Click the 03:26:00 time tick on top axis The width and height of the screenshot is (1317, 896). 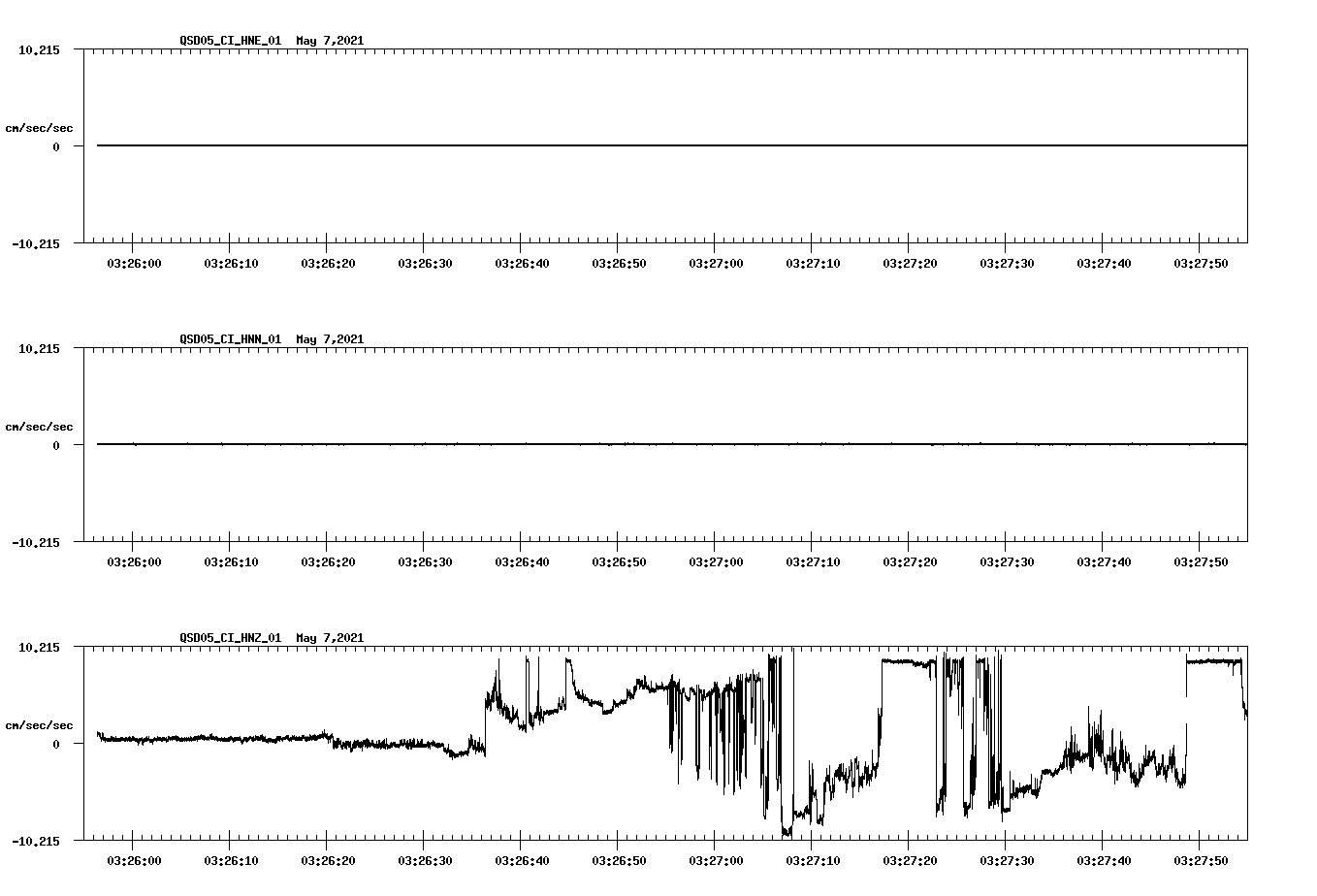coord(136,264)
